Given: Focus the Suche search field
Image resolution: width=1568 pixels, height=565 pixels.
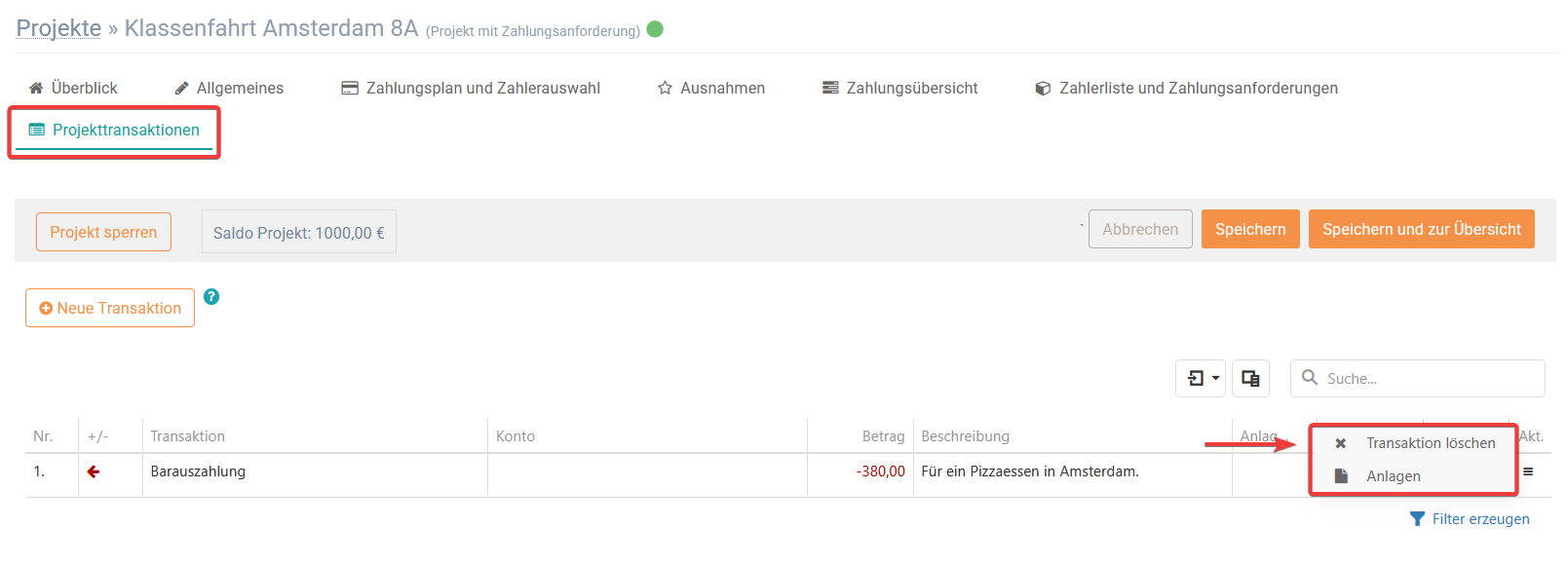Looking at the screenshot, I should (x=1418, y=378).
